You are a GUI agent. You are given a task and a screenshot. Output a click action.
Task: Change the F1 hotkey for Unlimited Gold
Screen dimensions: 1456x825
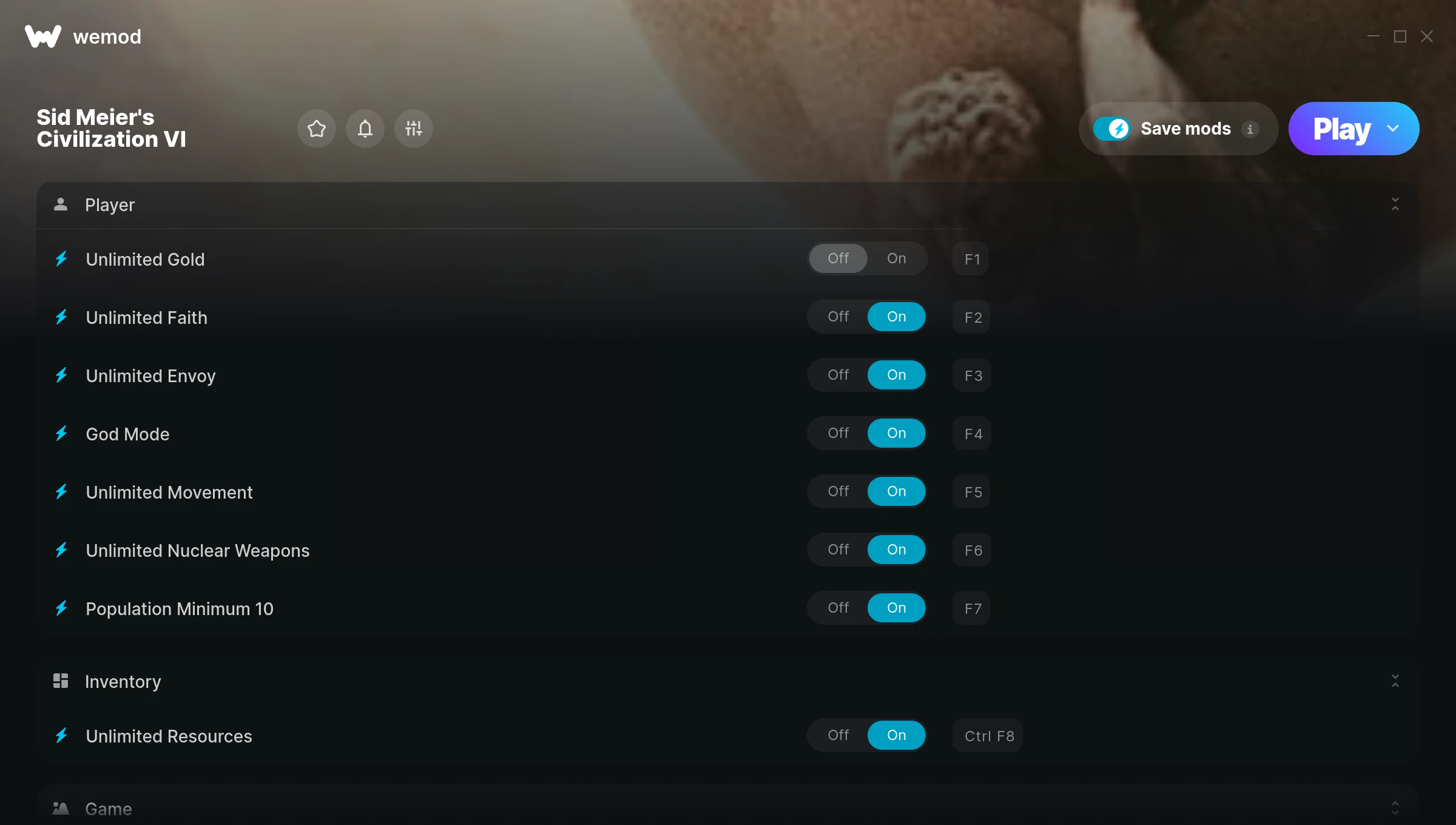click(971, 259)
